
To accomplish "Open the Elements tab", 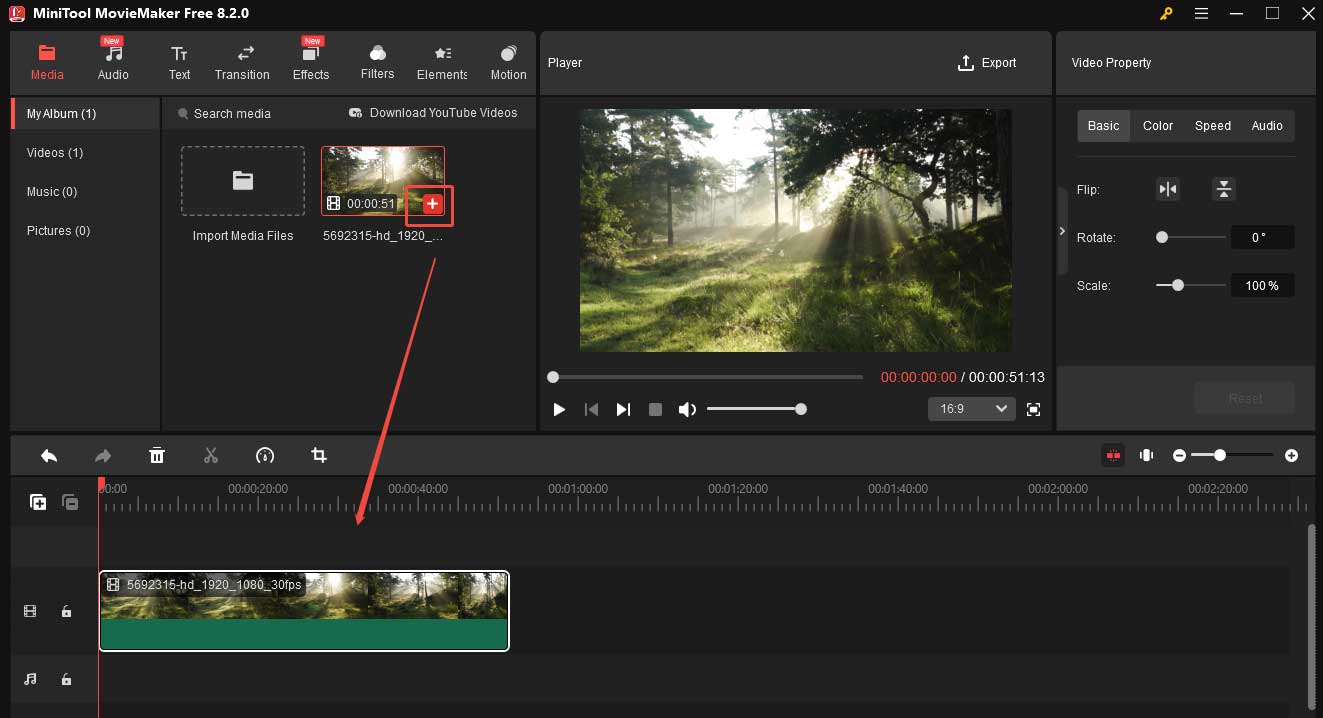I will pos(442,62).
